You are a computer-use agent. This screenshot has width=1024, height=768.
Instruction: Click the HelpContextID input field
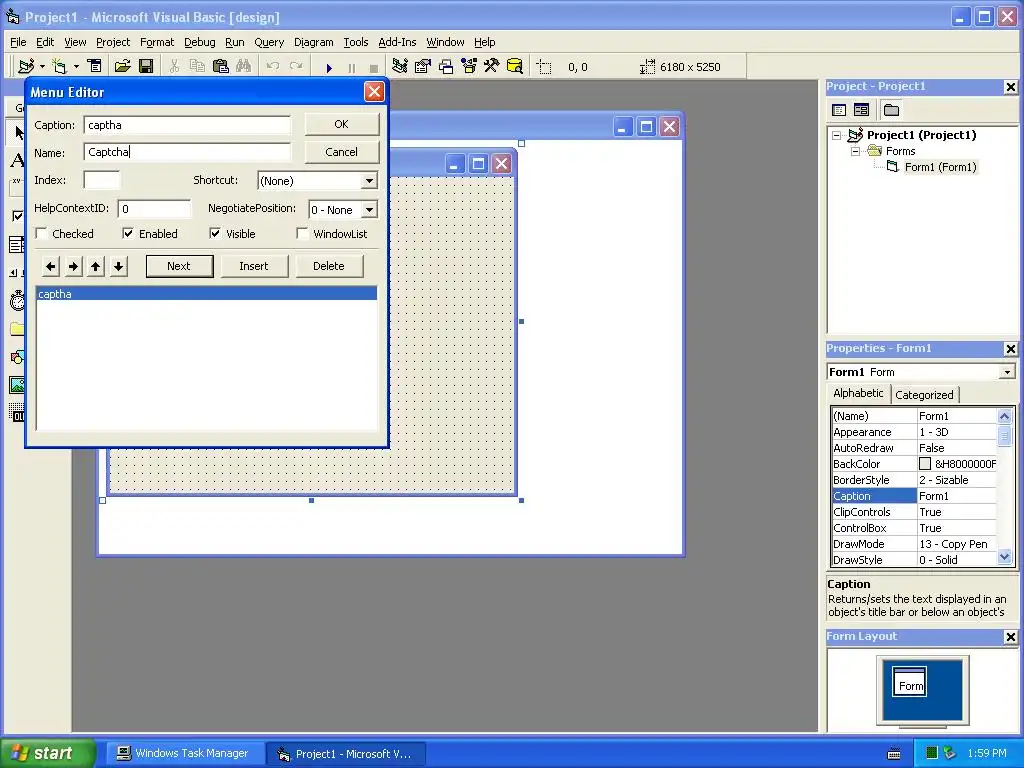[155, 209]
